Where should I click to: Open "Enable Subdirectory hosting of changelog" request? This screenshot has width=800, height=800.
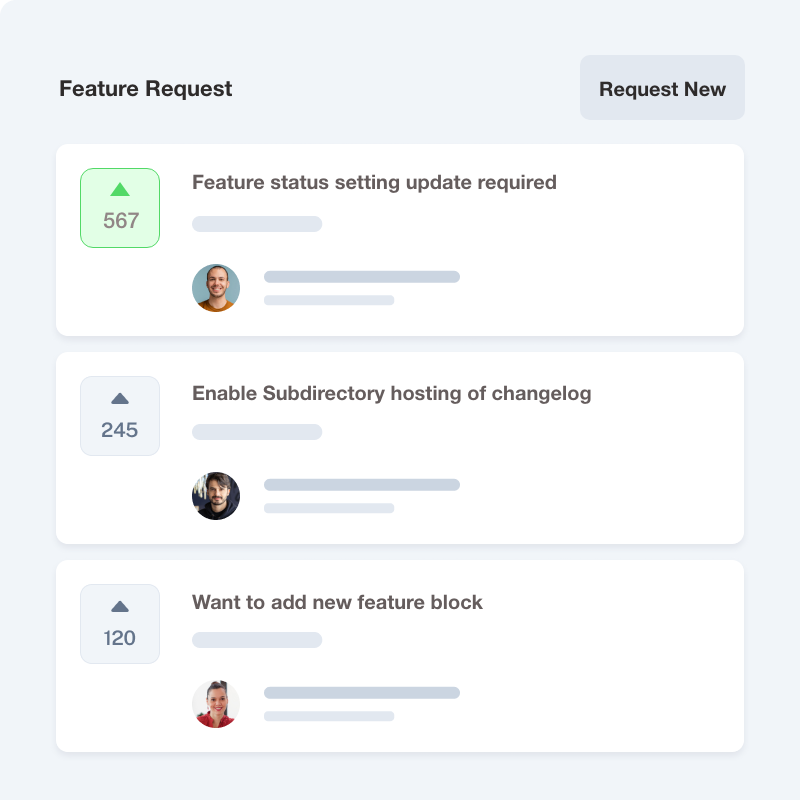click(391, 393)
